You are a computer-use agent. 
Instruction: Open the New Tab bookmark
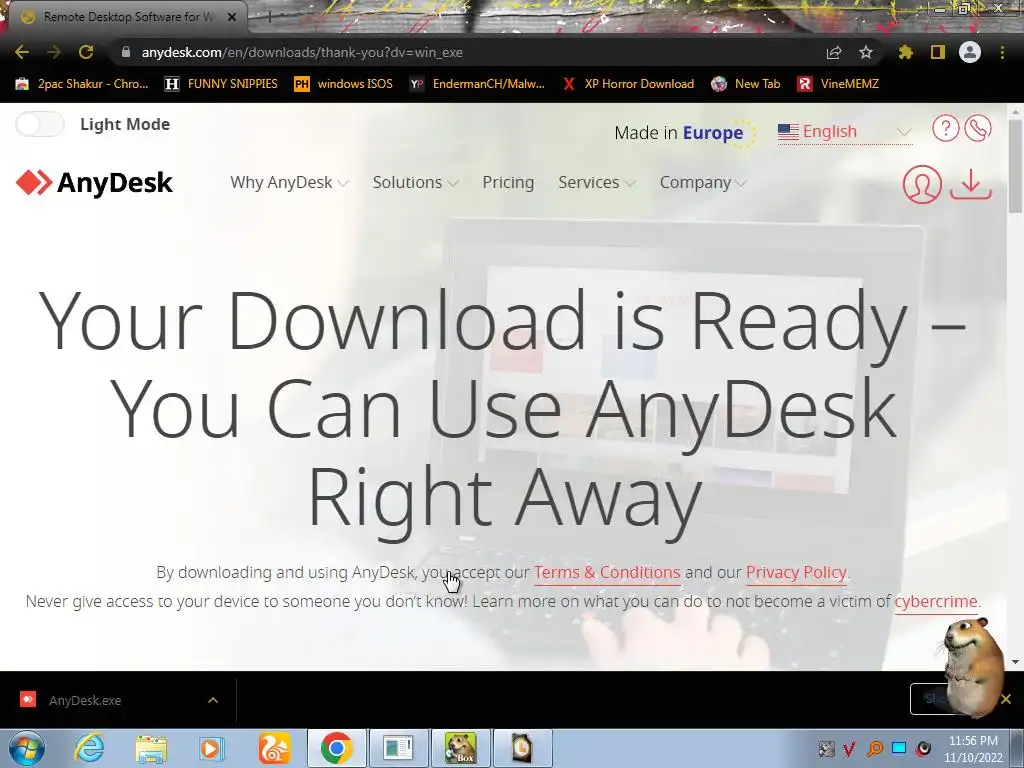coord(746,84)
